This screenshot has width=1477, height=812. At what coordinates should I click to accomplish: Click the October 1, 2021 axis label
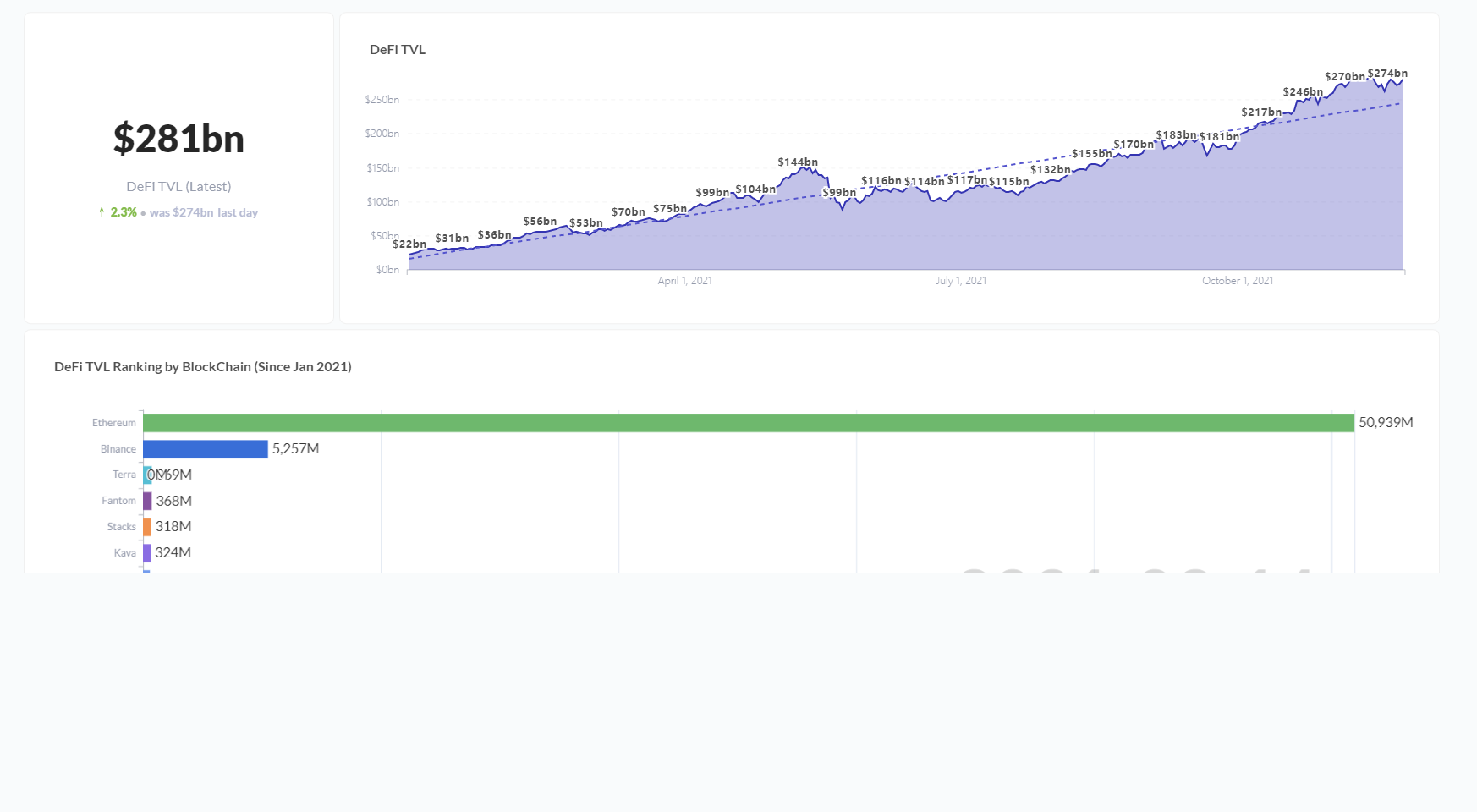(x=1237, y=280)
